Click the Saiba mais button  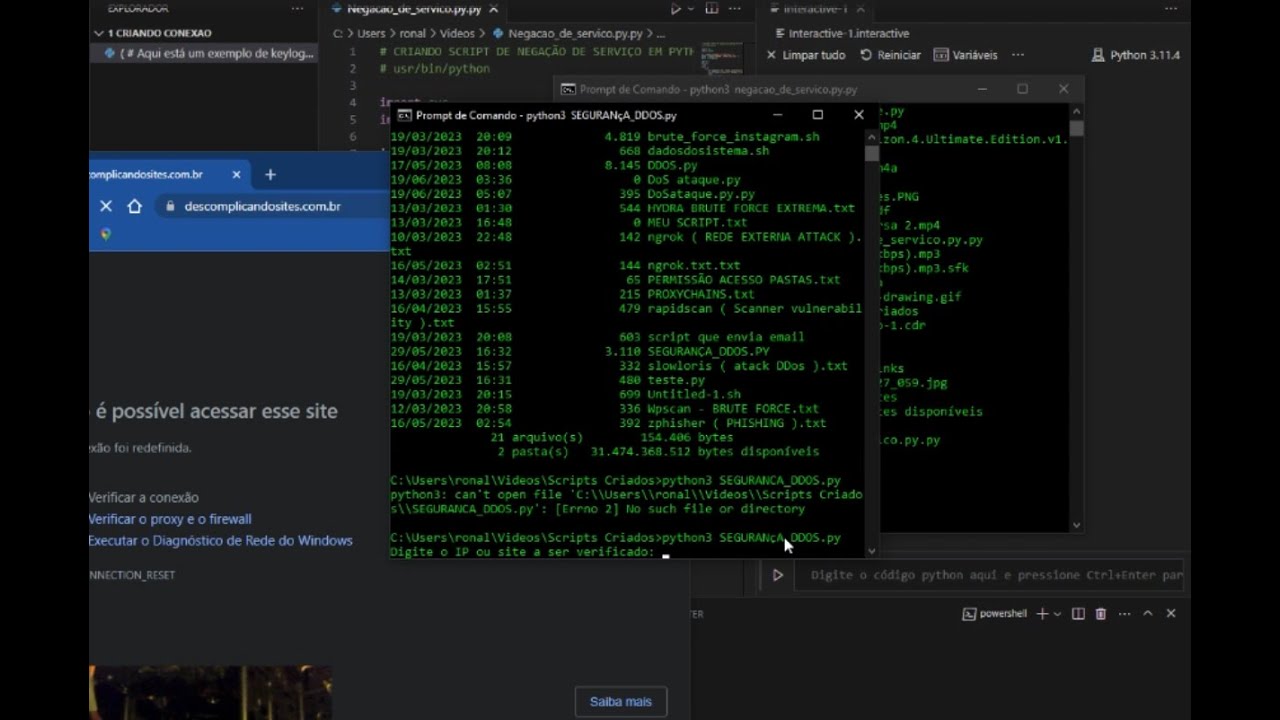[x=621, y=701]
